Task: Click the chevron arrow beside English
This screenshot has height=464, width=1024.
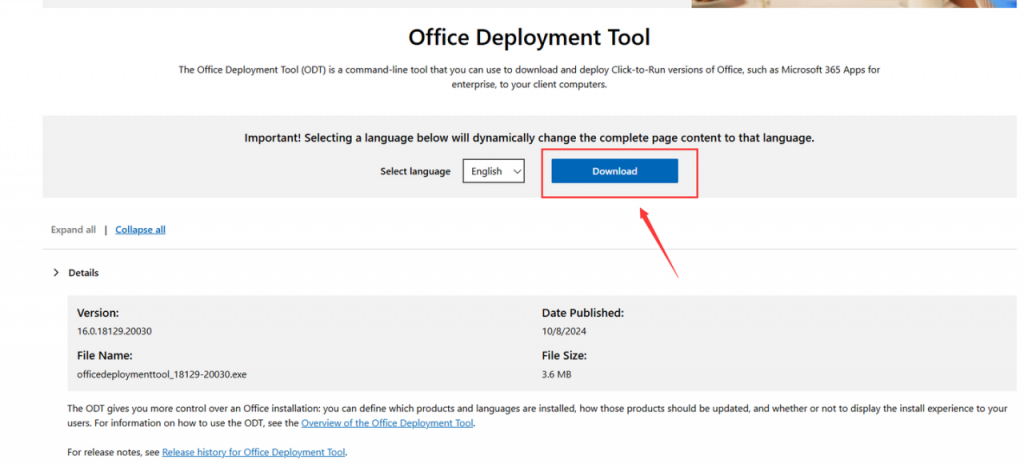Action: point(516,172)
